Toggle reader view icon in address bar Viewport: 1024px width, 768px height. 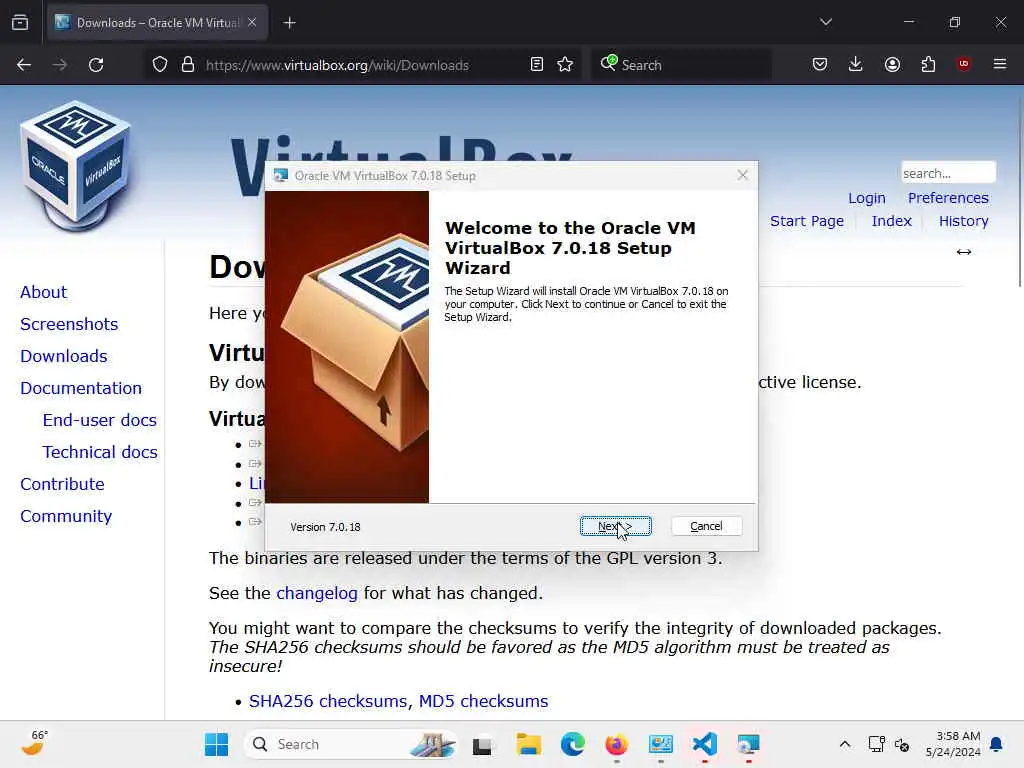(537, 65)
